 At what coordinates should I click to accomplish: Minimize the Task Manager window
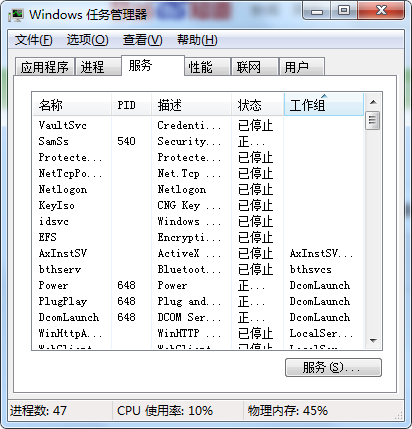pyautogui.click(x=316, y=11)
